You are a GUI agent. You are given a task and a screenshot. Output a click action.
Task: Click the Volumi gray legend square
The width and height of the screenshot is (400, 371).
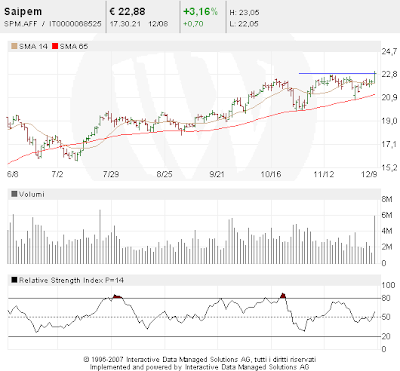(14, 194)
